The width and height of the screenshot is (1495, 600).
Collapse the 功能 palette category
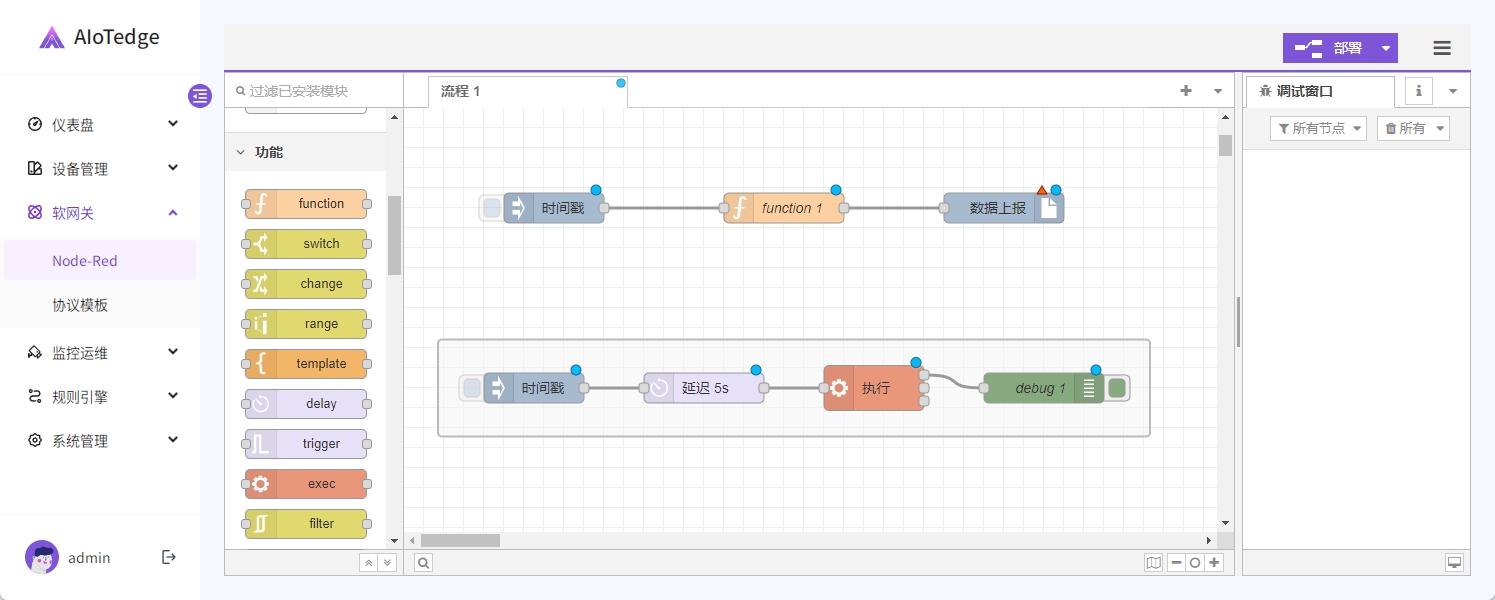pos(240,152)
